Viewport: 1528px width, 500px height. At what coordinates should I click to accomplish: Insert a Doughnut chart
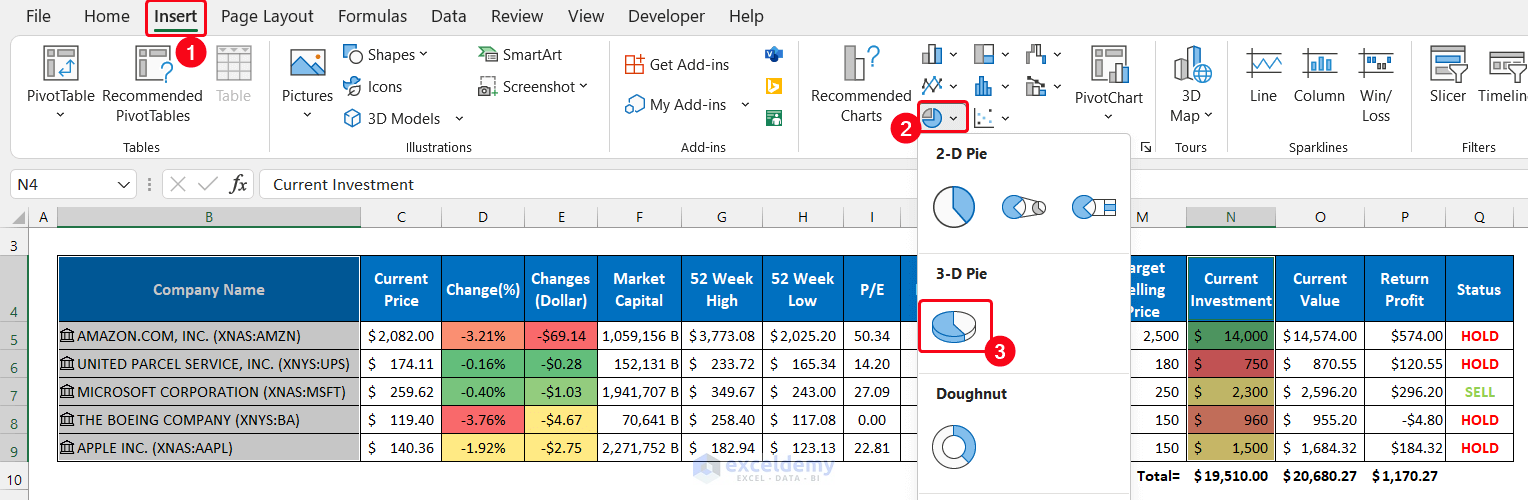tap(953, 445)
